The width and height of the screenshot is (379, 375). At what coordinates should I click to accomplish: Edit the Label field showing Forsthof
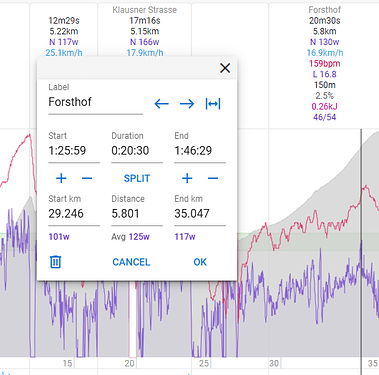tap(96, 102)
